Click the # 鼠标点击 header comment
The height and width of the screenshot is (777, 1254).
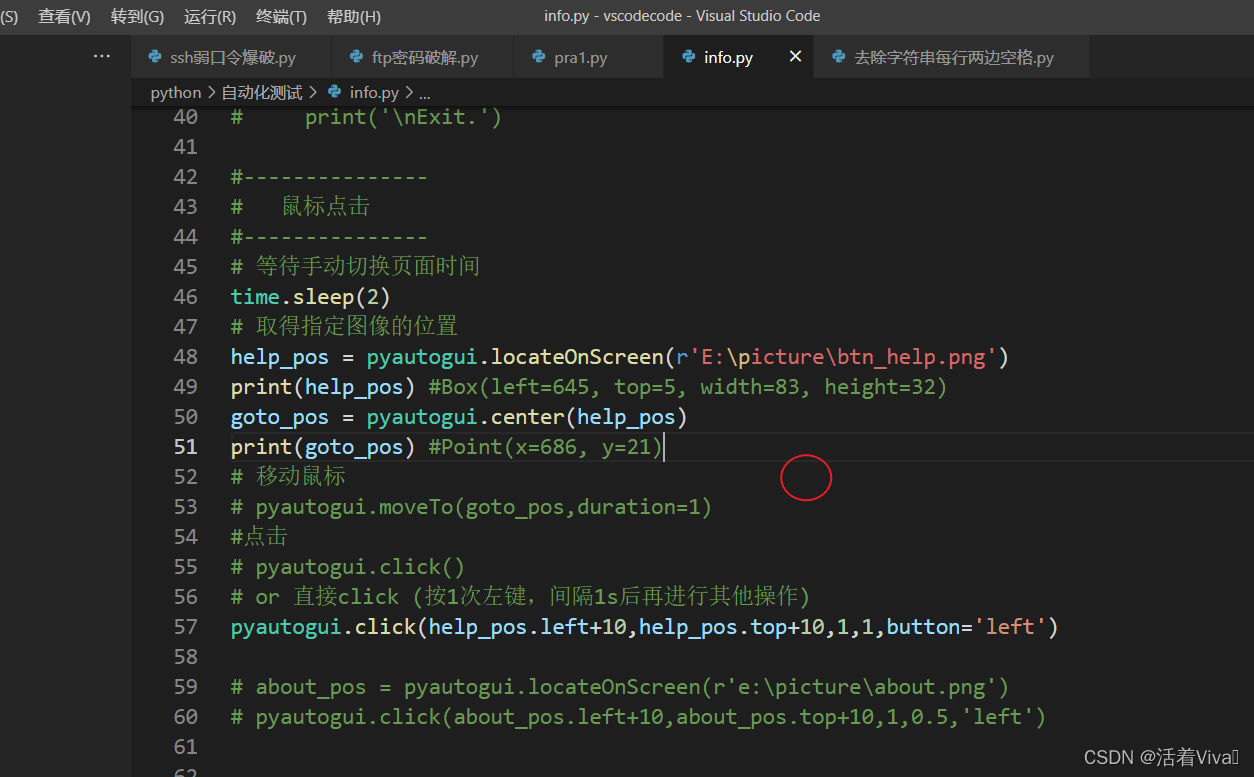tap(300, 206)
